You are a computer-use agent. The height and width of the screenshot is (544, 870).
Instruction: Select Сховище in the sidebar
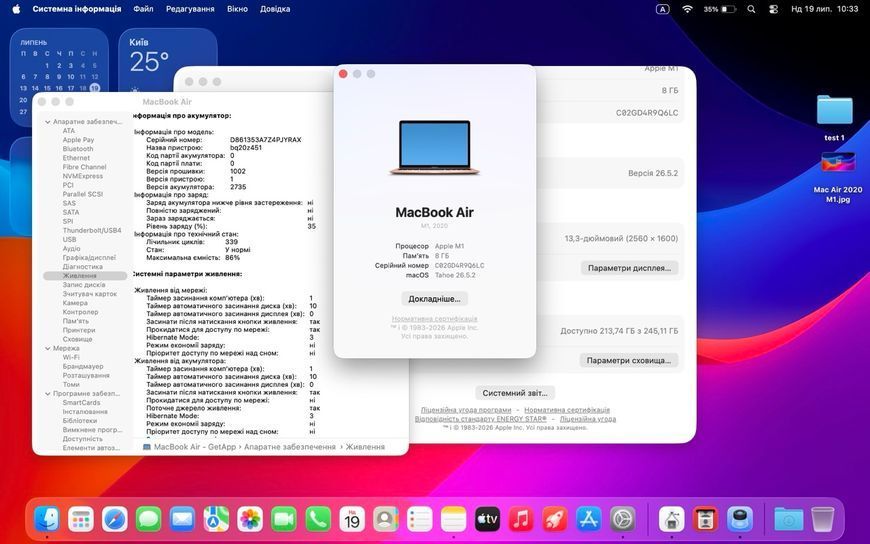click(x=77, y=339)
